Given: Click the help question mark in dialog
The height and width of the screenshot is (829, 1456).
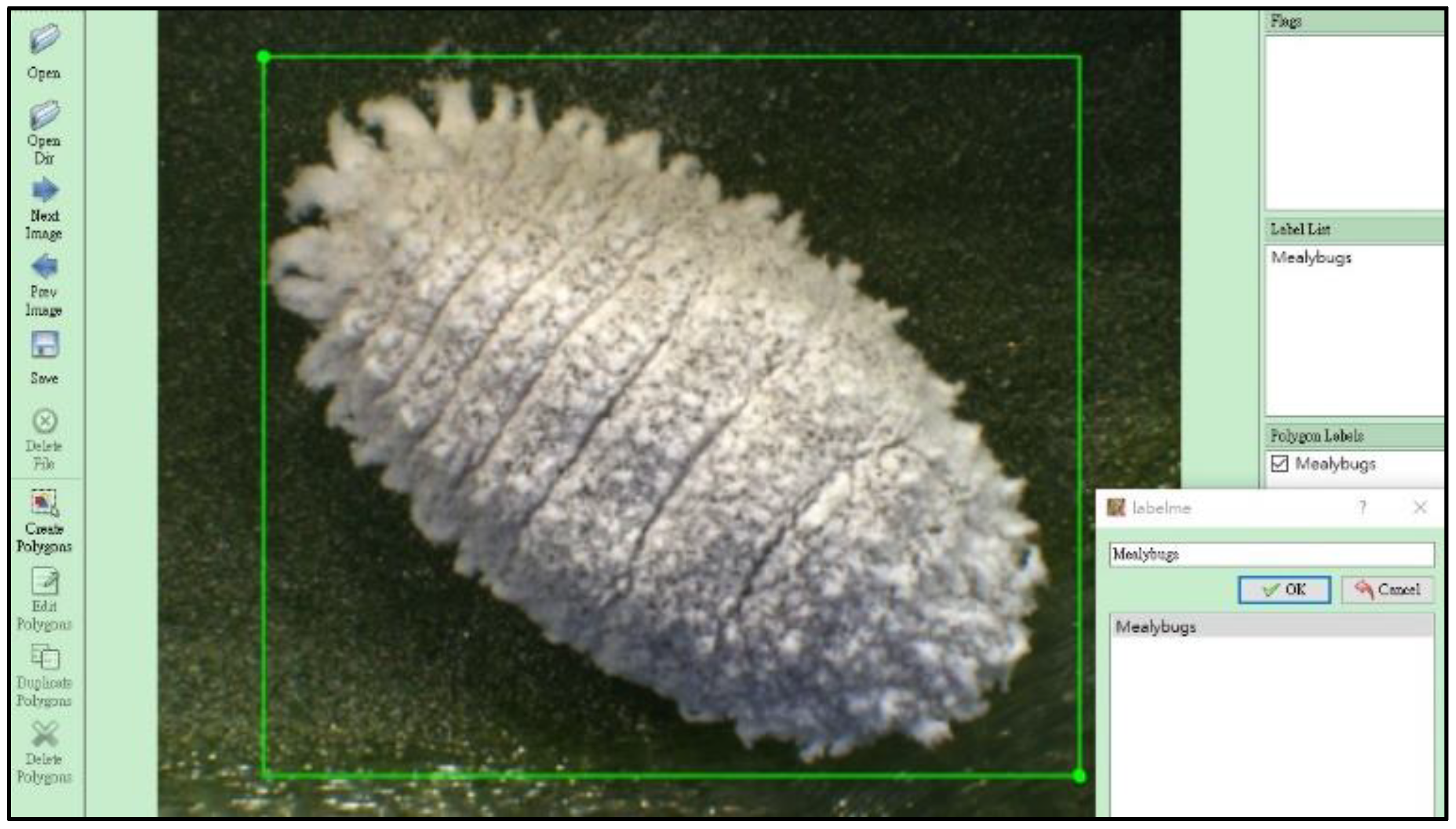Looking at the screenshot, I should [1363, 508].
